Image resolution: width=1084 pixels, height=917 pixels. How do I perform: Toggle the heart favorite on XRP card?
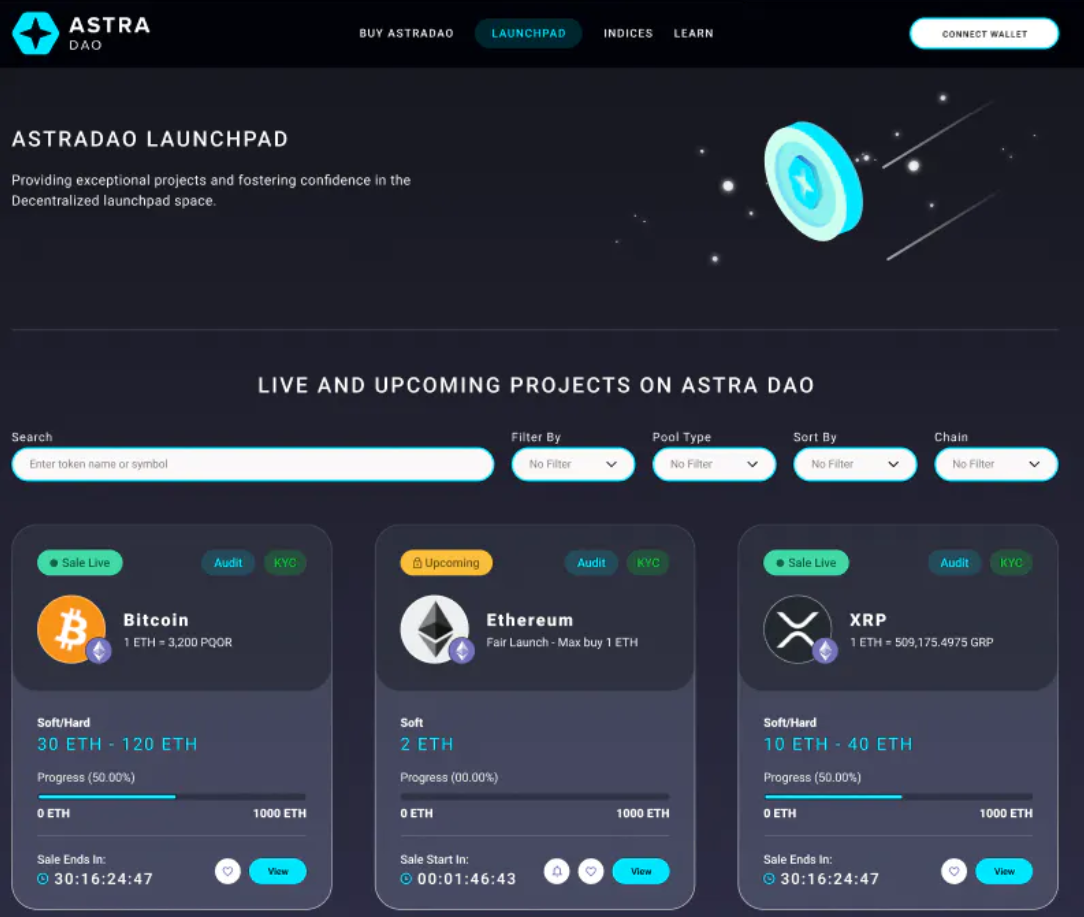(954, 871)
